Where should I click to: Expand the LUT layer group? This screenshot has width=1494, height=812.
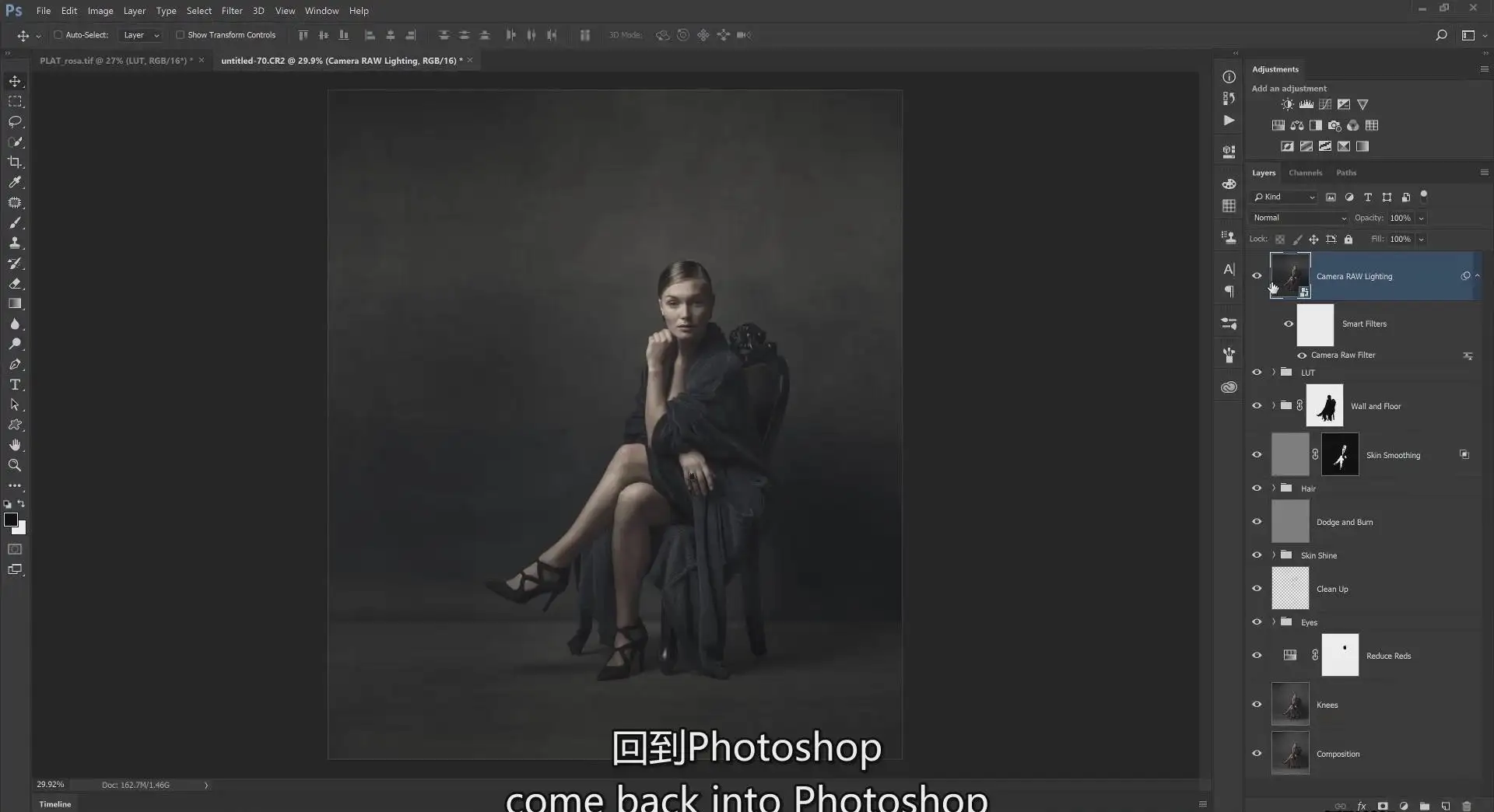1274,373
